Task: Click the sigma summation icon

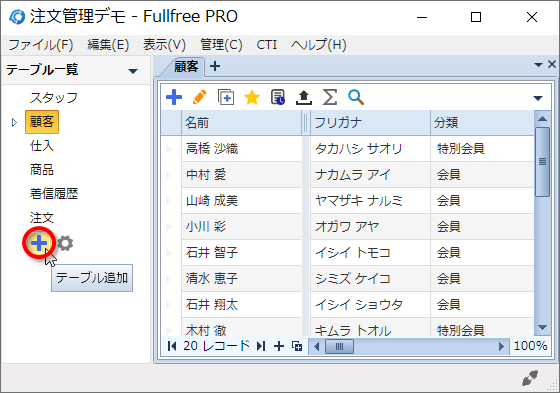Action: point(330,97)
